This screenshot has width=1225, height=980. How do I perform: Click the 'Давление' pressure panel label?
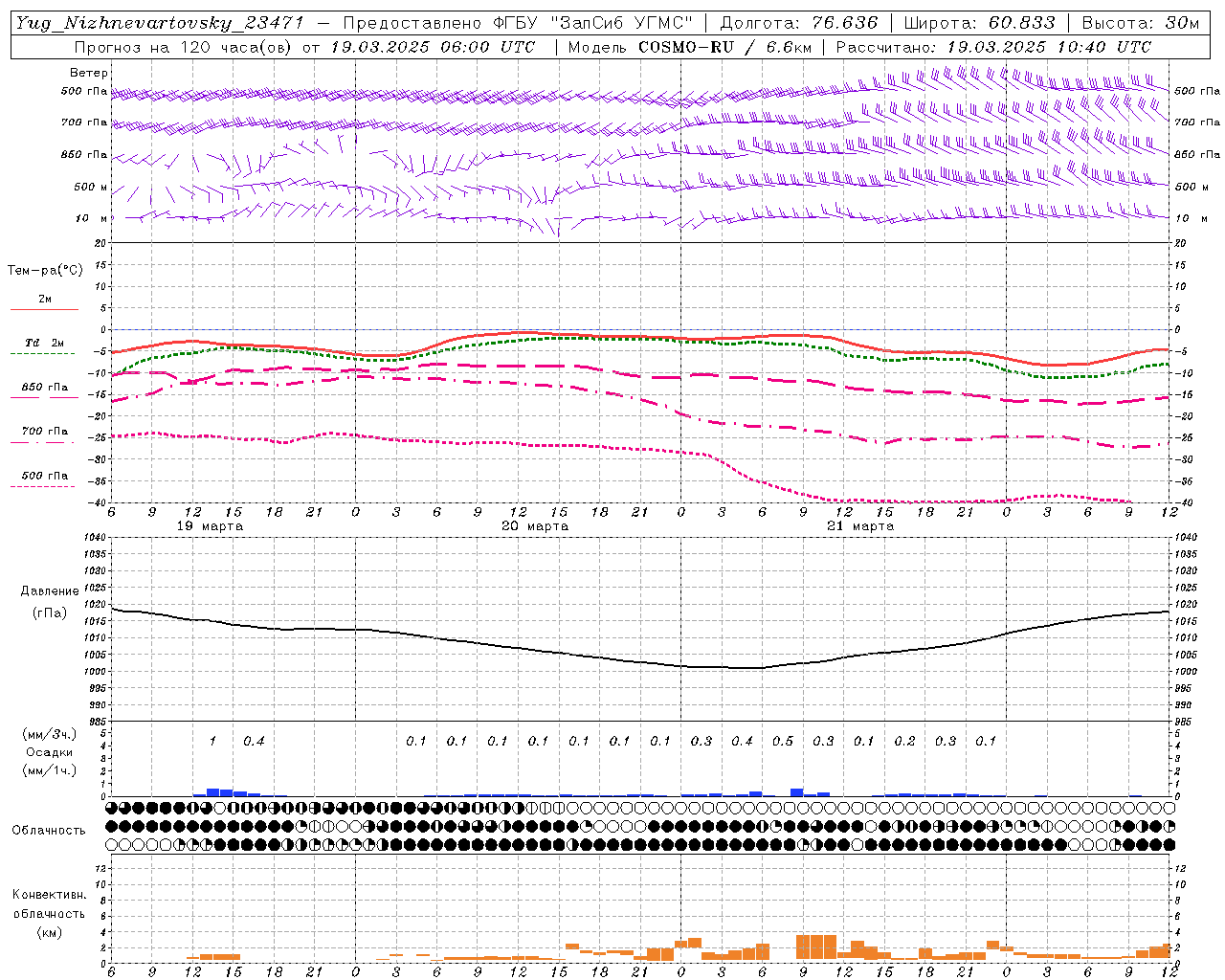pos(48,591)
